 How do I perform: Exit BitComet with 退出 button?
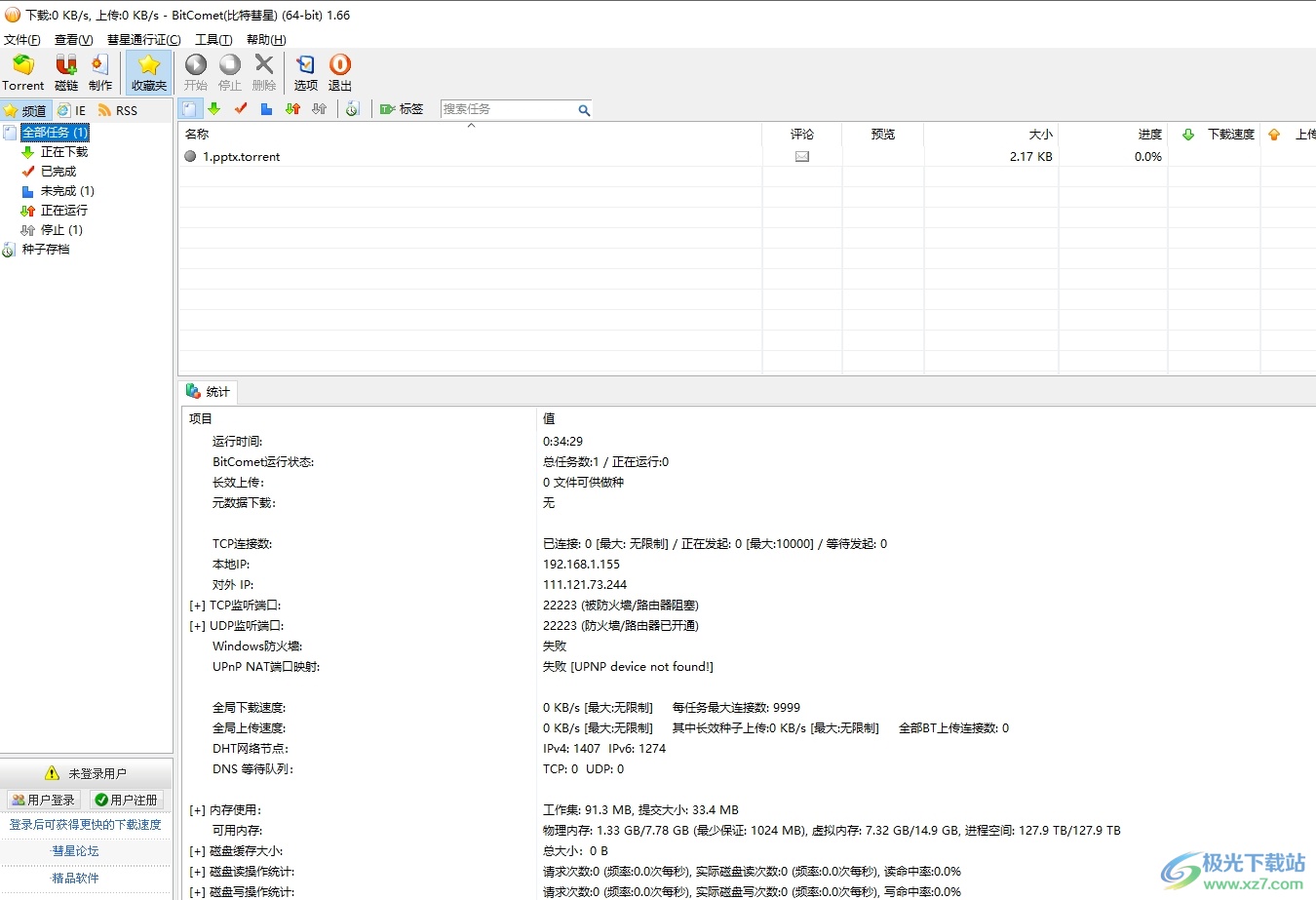point(340,73)
